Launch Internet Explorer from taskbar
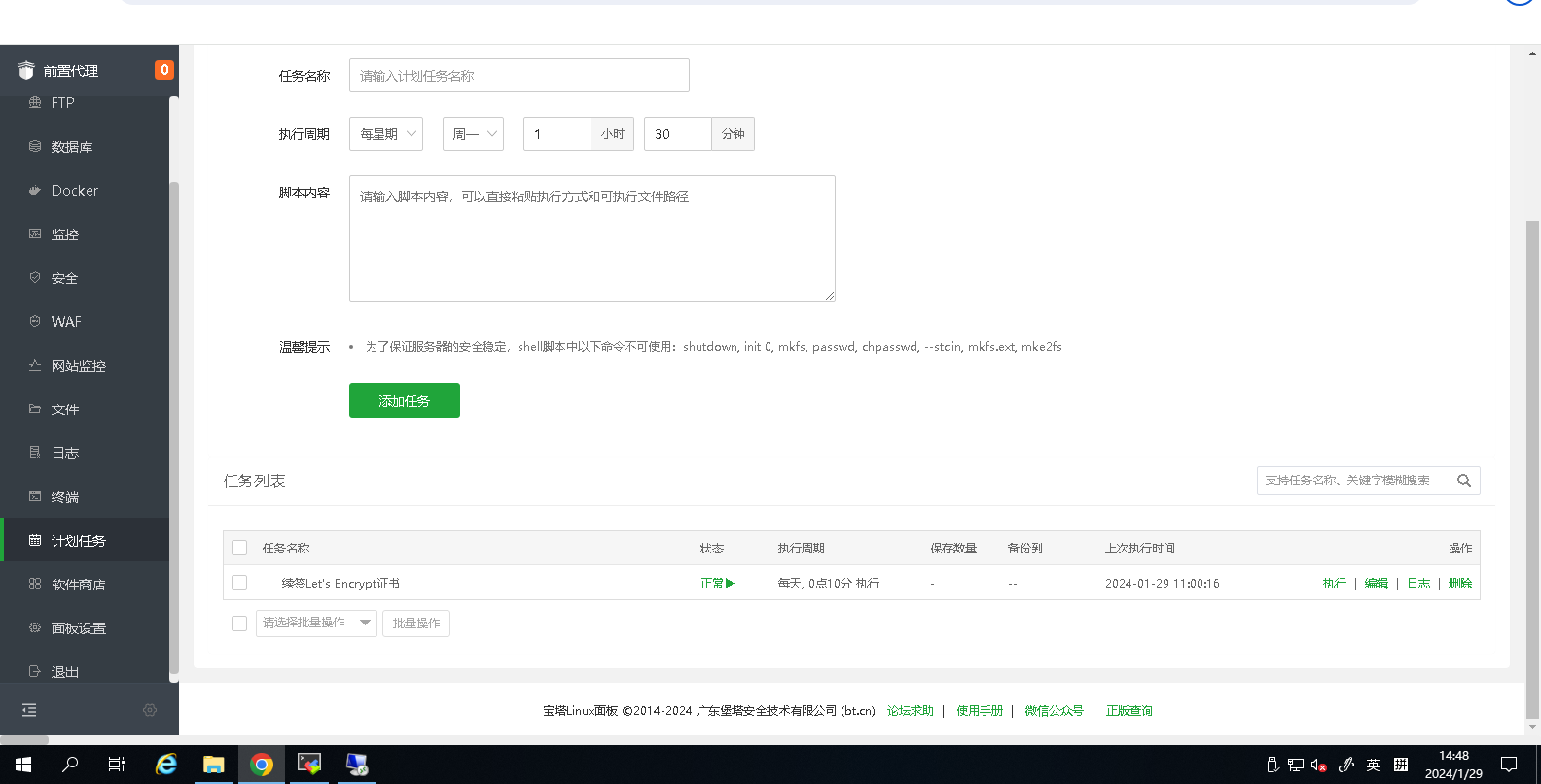This screenshot has width=1541, height=784. click(166, 765)
